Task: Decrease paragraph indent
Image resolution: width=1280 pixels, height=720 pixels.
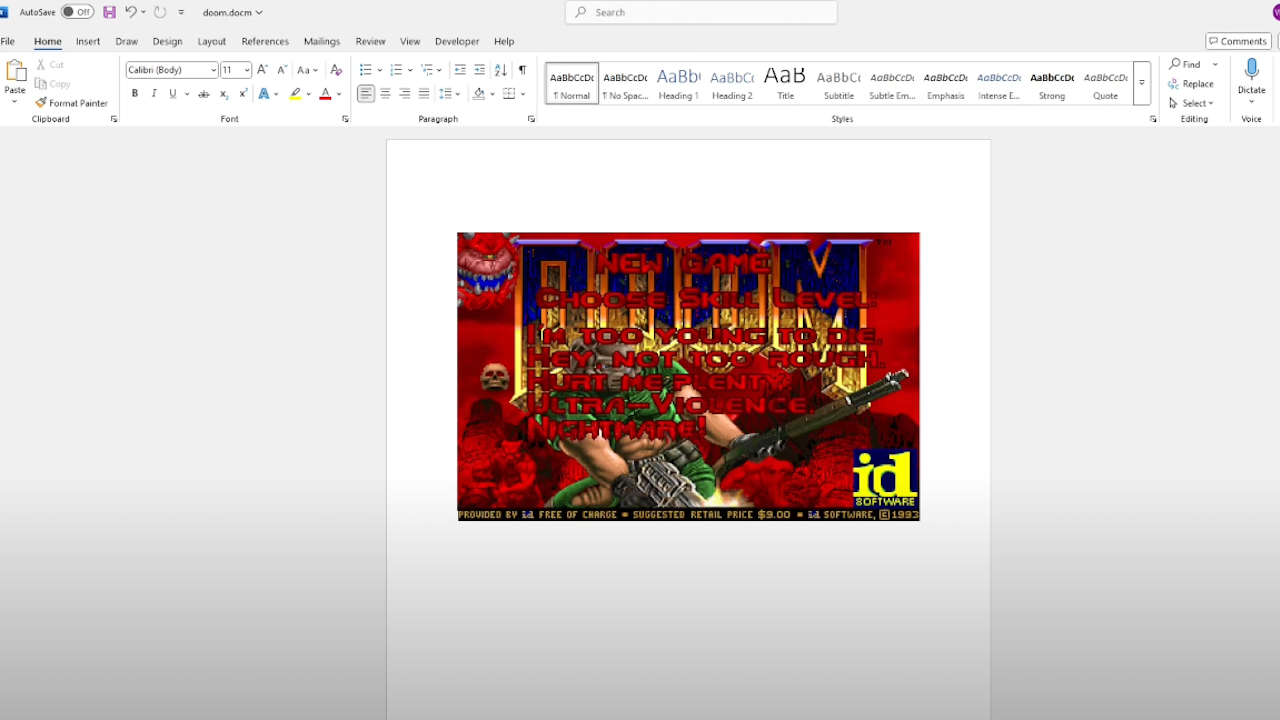Action: tap(460, 70)
